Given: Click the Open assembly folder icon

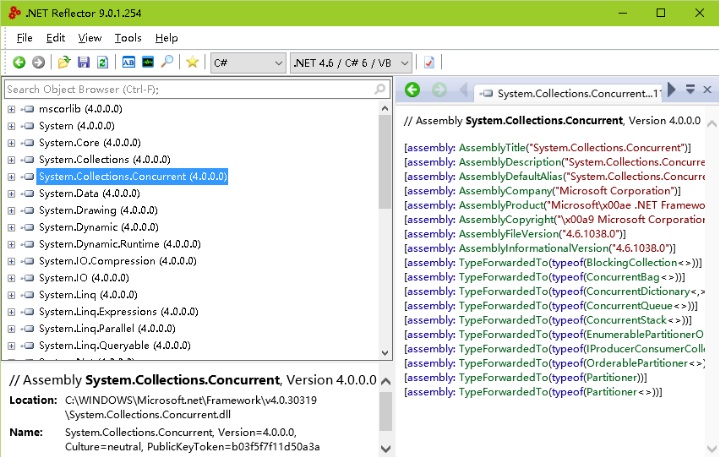Looking at the screenshot, I should click(x=64, y=62).
